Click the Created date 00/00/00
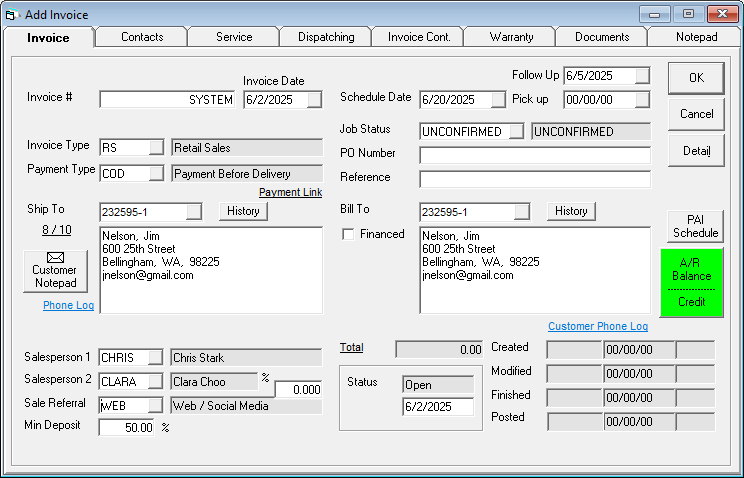 tap(639, 350)
